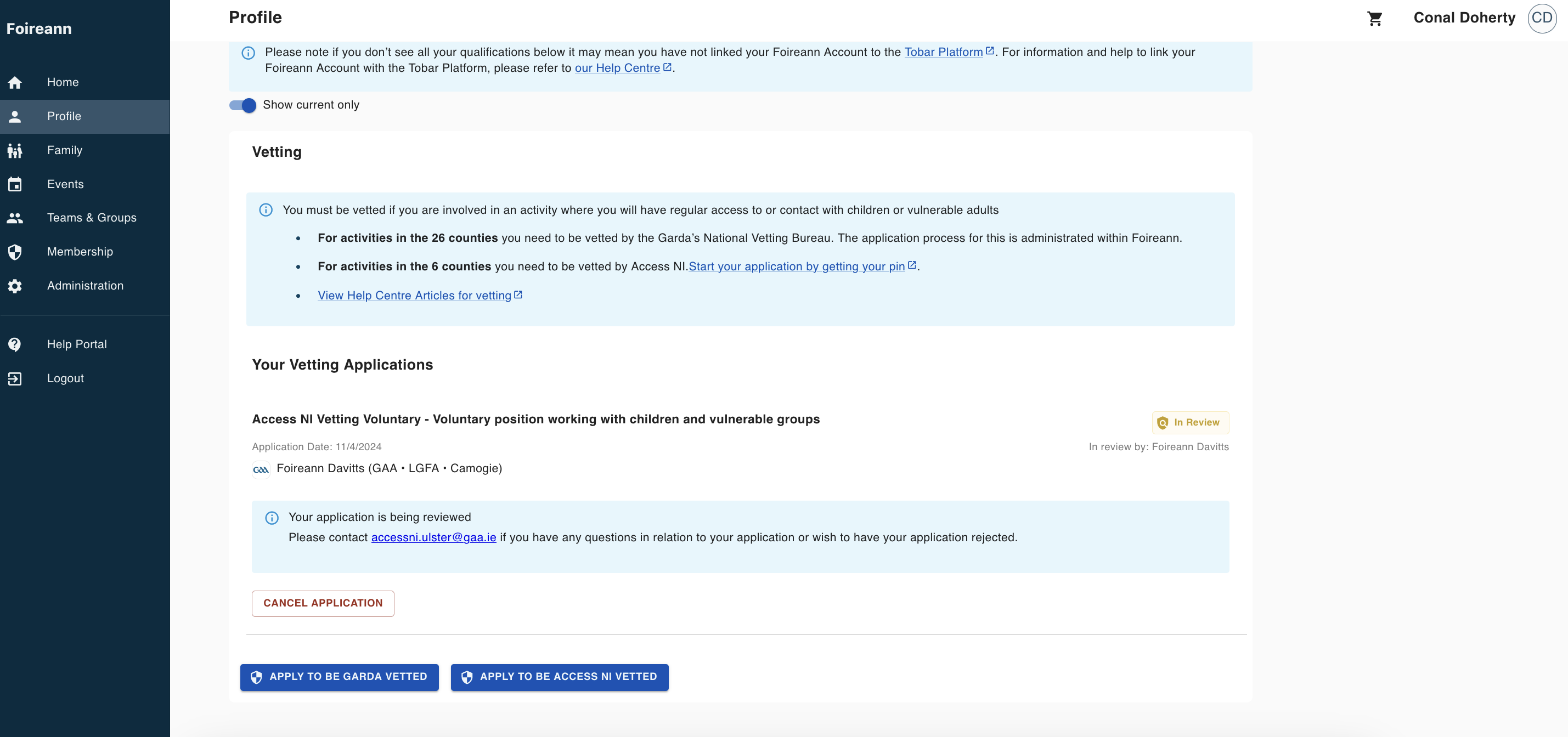Image resolution: width=1568 pixels, height=737 pixels.
Task: Click the Family people icon in sidebar
Action: [x=15, y=150]
